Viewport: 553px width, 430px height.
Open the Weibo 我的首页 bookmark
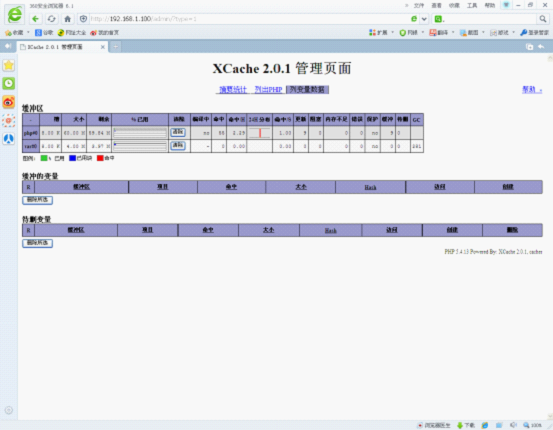[x=104, y=33]
